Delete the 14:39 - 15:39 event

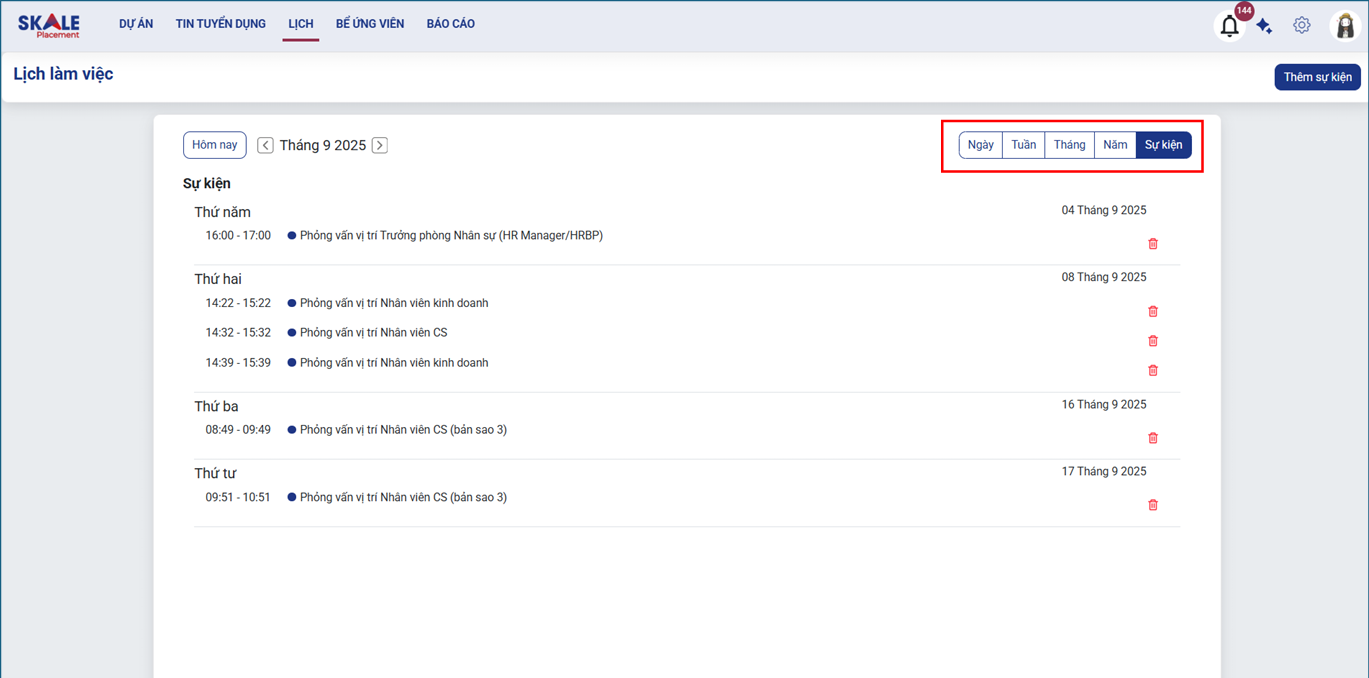tap(1153, 371)
